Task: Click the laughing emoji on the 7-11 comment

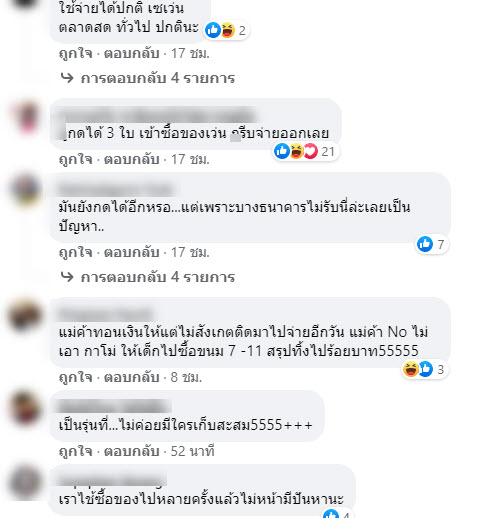Action: point(411,369)
